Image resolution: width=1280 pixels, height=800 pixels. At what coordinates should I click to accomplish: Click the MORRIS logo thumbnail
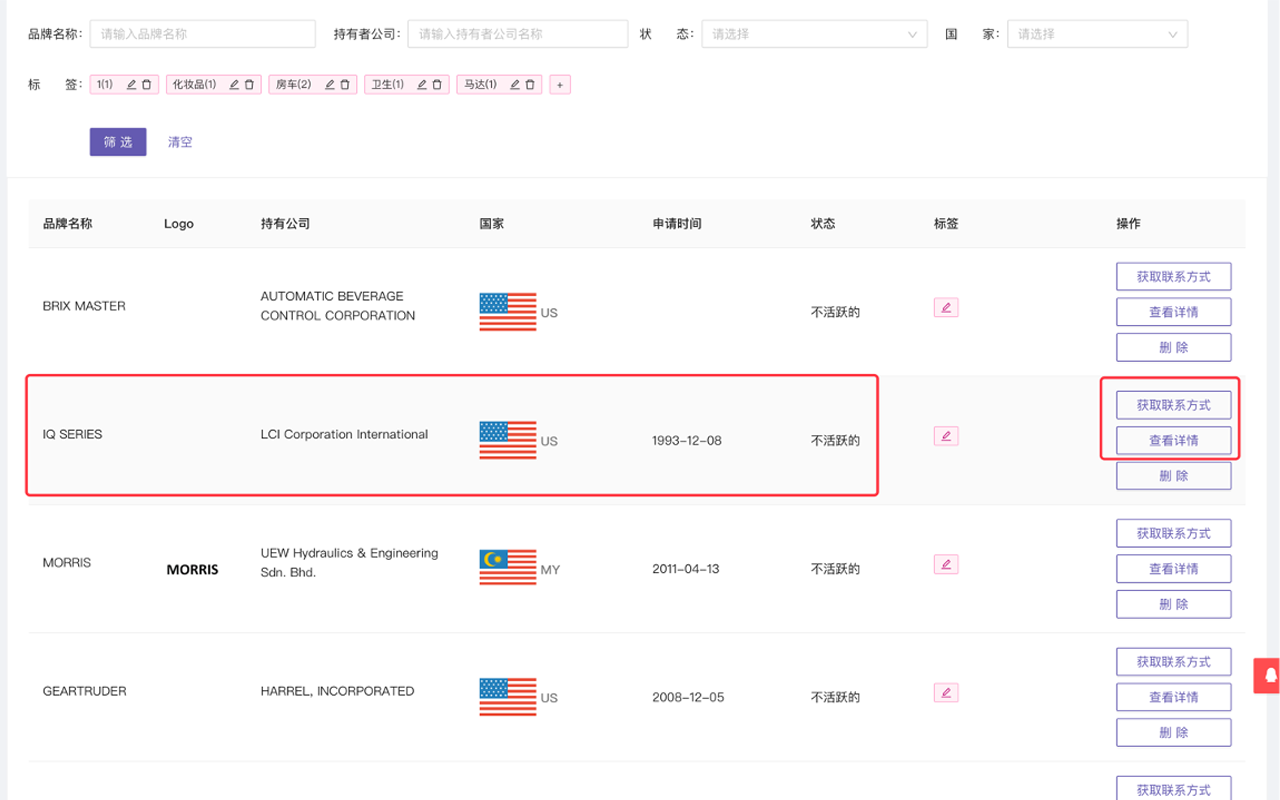[x=192, y=570]
